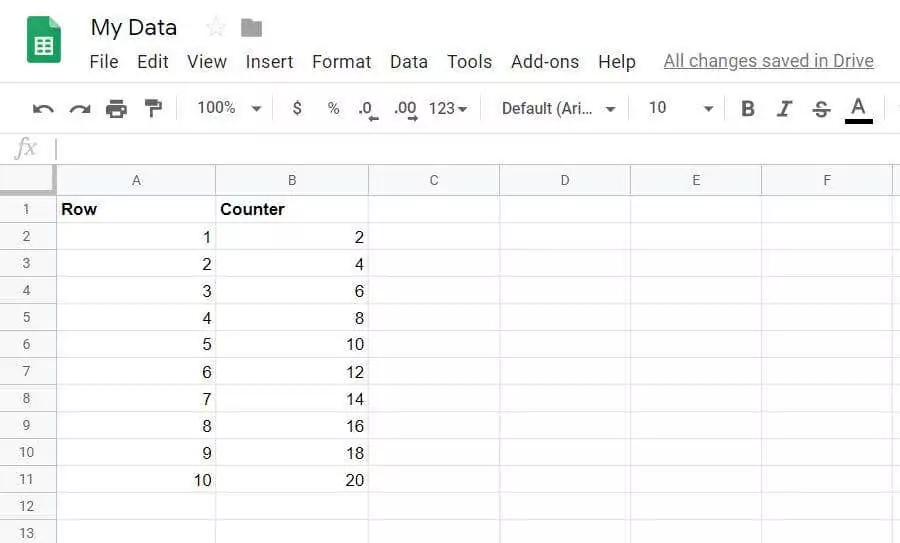900x543 pixels.
Task: Select the paint format roller icon
Action: coord(153,108)
